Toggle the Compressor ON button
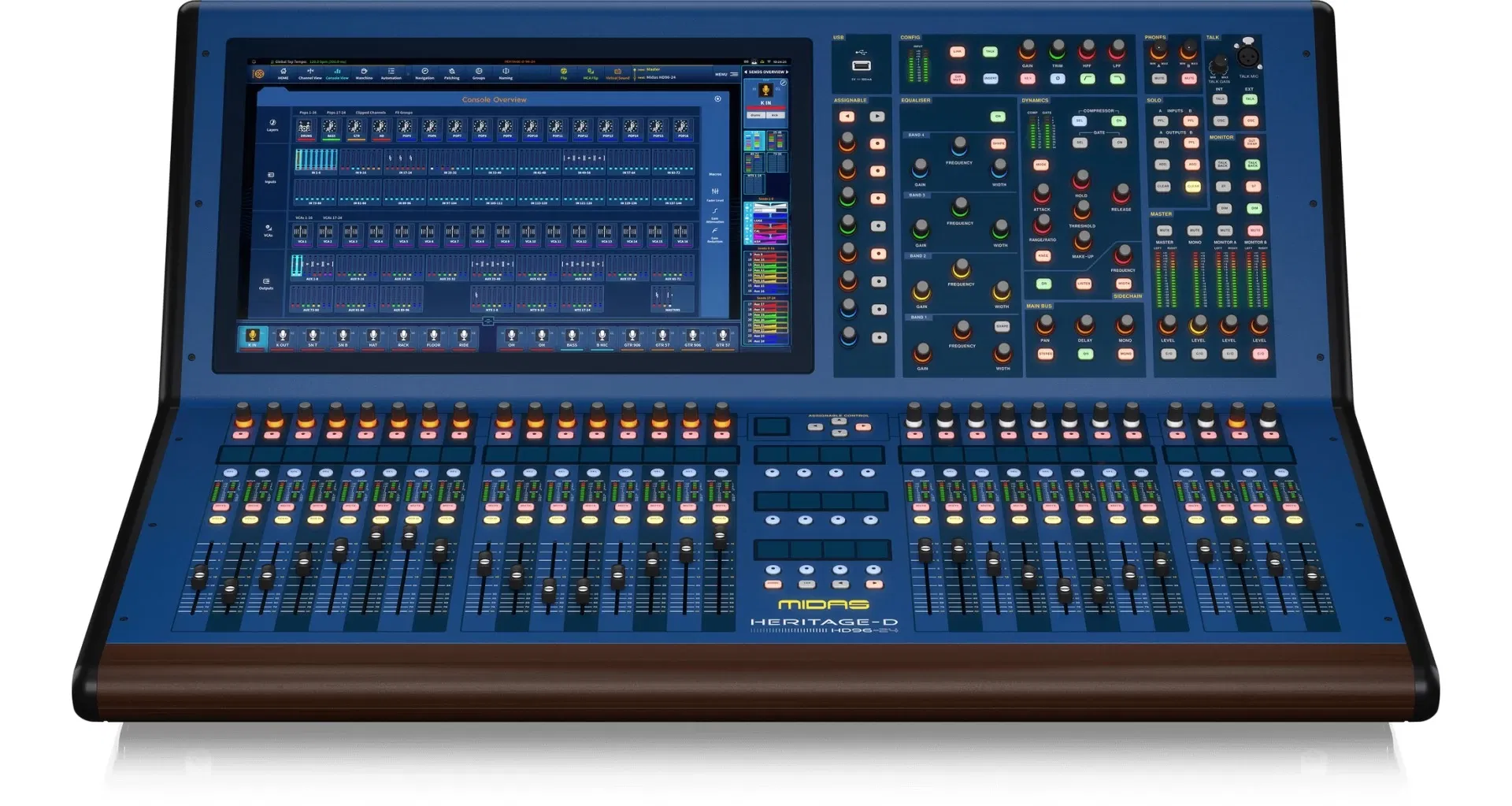 click(1118, 121)
